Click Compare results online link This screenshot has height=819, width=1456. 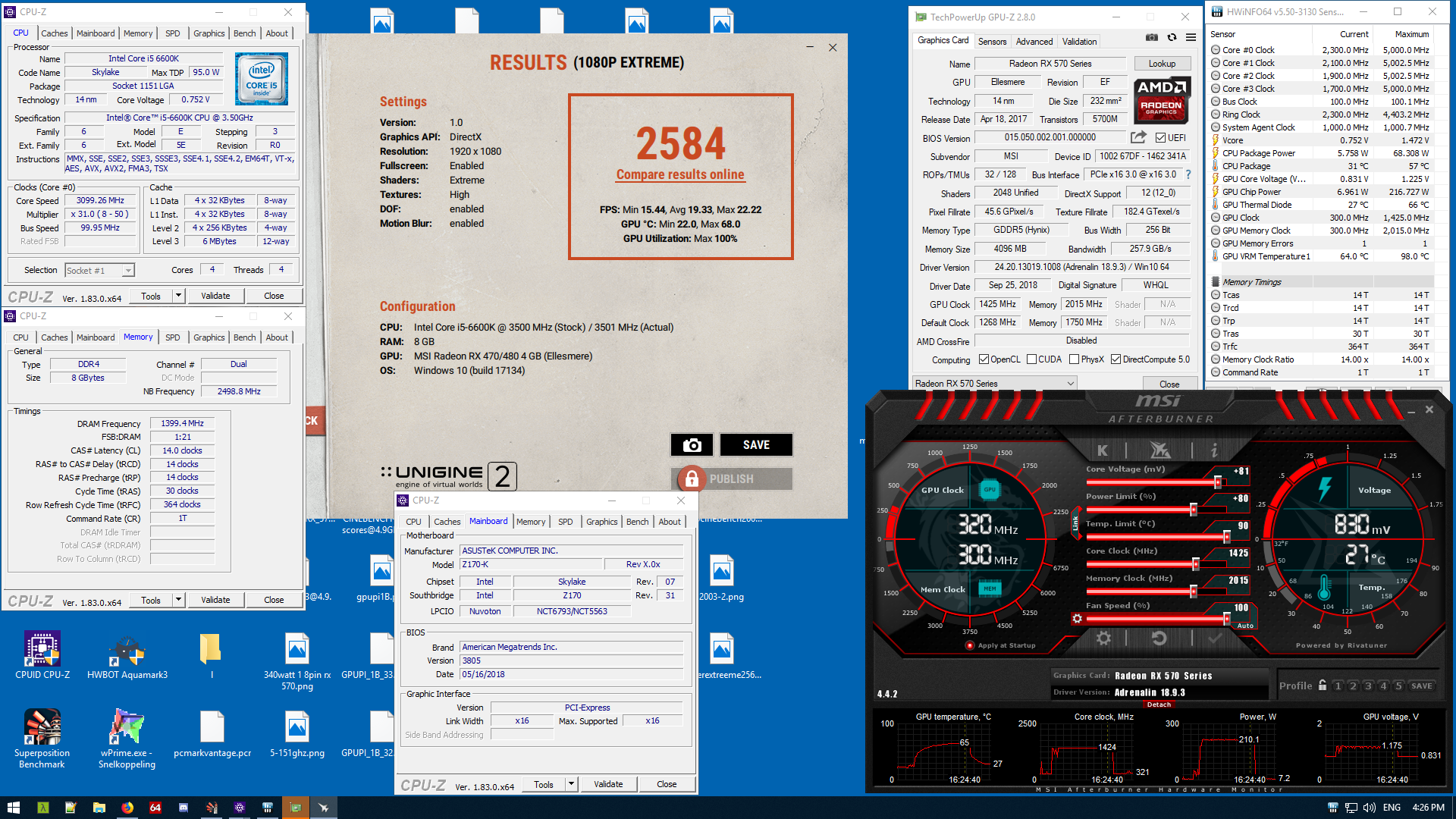pos(680,174)
